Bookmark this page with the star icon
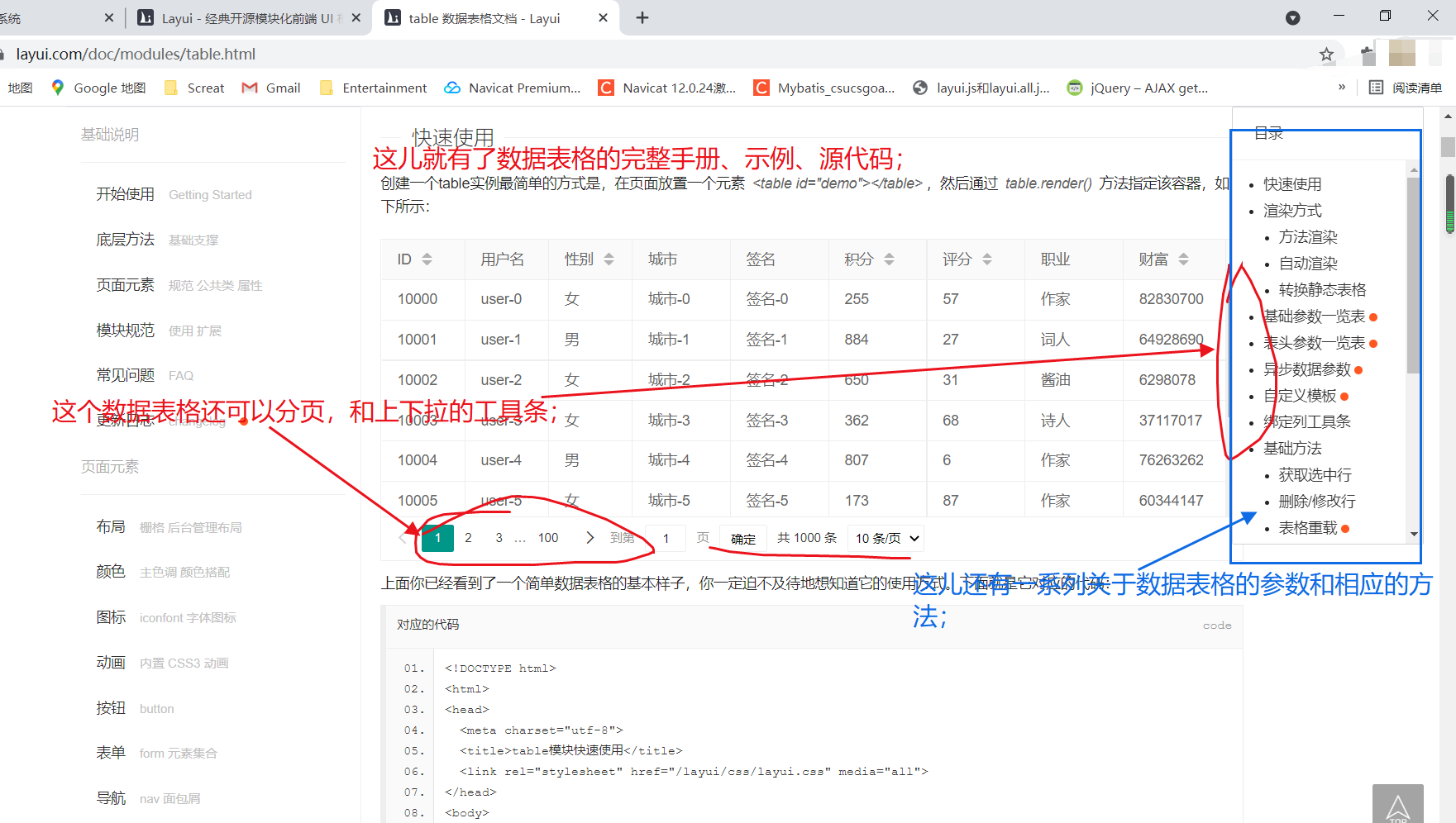The height and width of the screenshot is (823, 1456). point(1326,55)
